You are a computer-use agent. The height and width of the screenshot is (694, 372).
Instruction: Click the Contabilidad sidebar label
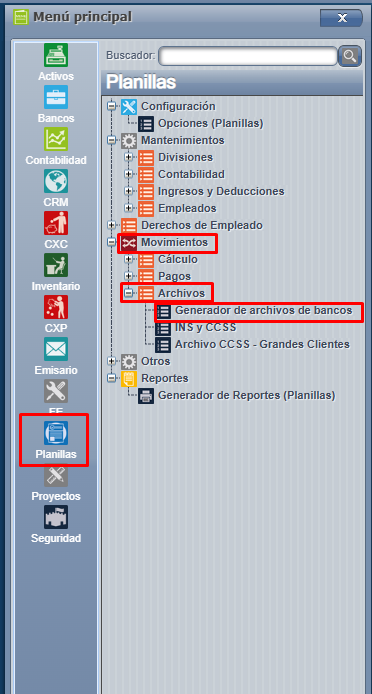click(x=56, y=160)
